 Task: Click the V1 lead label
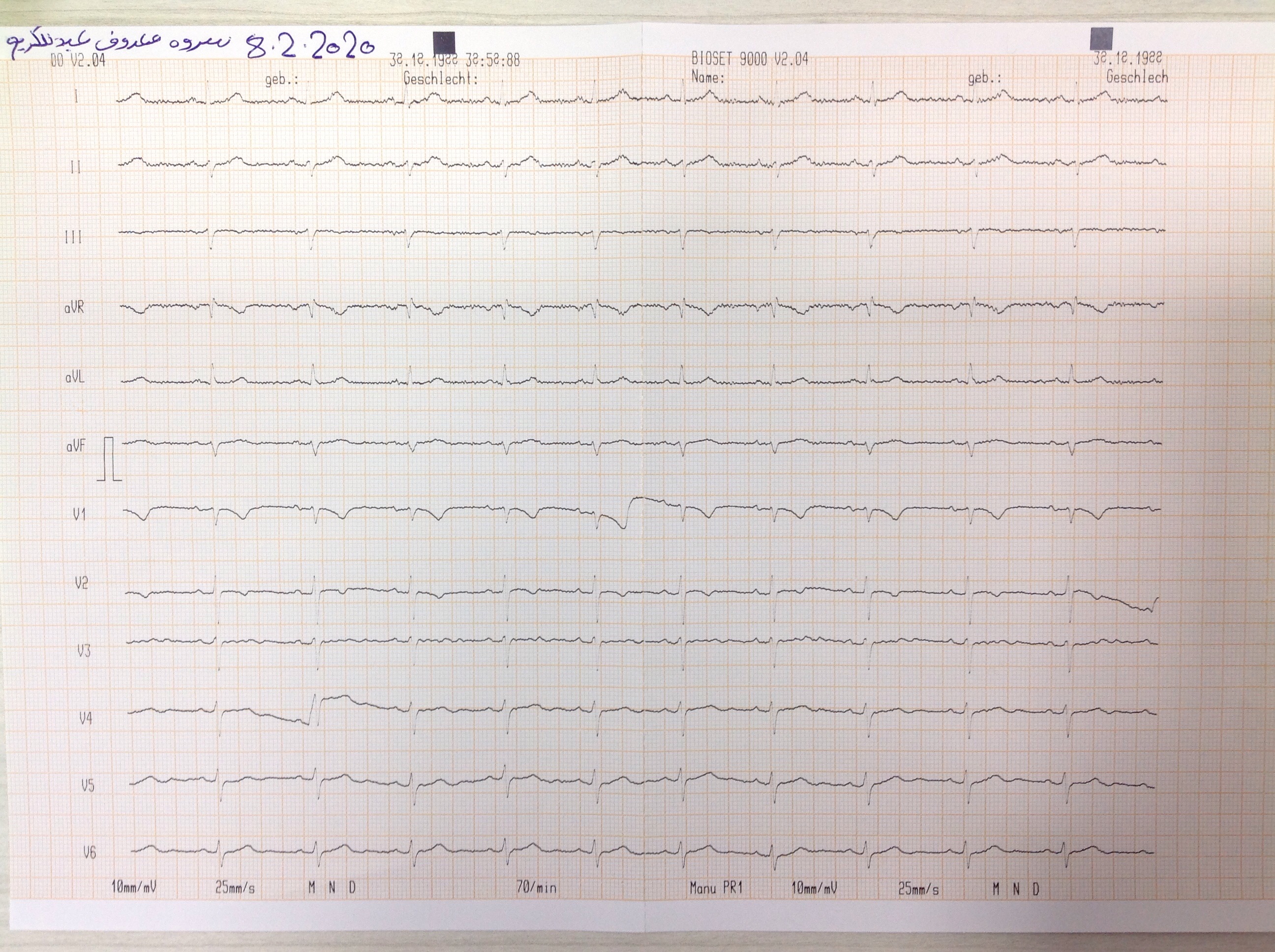80,515
